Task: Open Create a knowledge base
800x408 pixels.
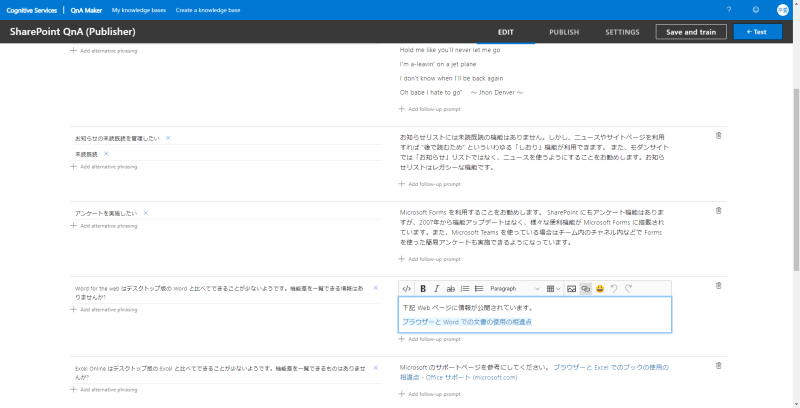Action: coord(208,10)
